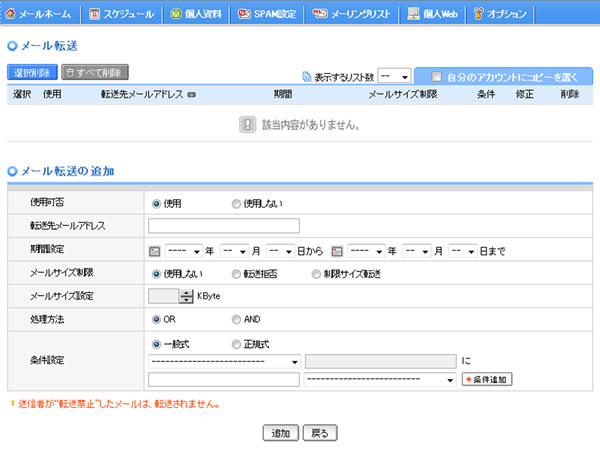Viewport: 600px width, 457px height.
Task: Click the スケジュール calendar icon
Action: coord(95,14)
